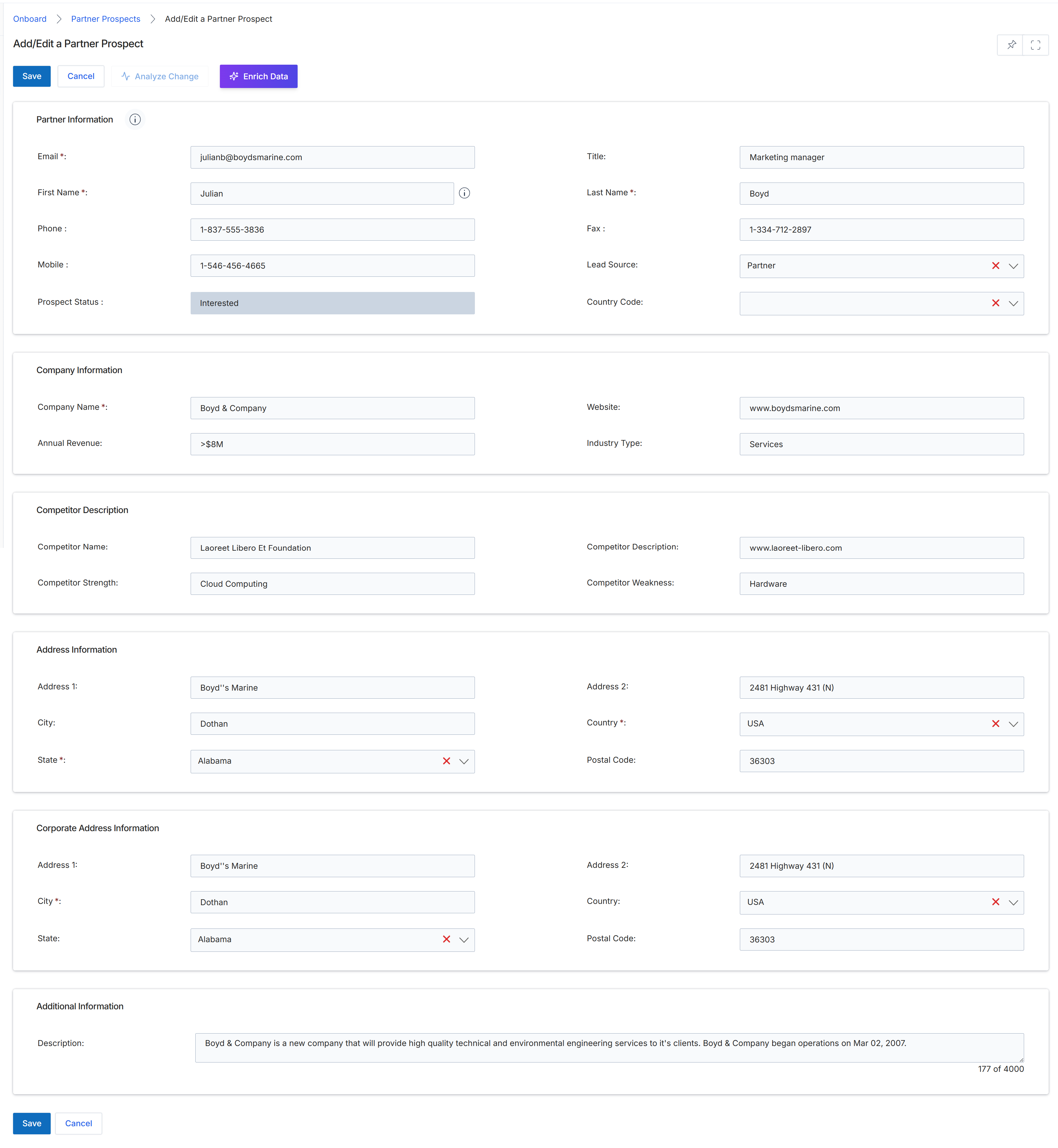Edit Competitor Description input field
1058x1148 pixels.
[x=882, y=548]
